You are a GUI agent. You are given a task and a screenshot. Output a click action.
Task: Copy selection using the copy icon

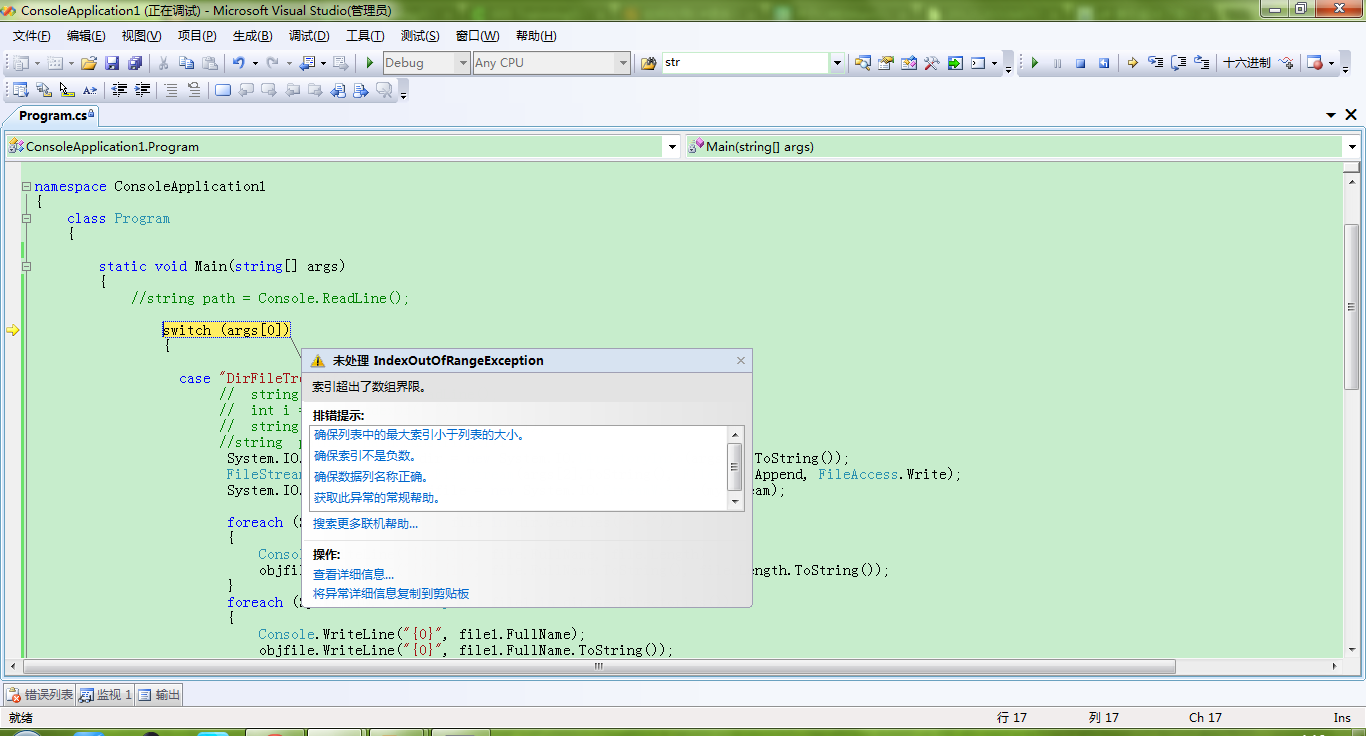tap(187, 63)
